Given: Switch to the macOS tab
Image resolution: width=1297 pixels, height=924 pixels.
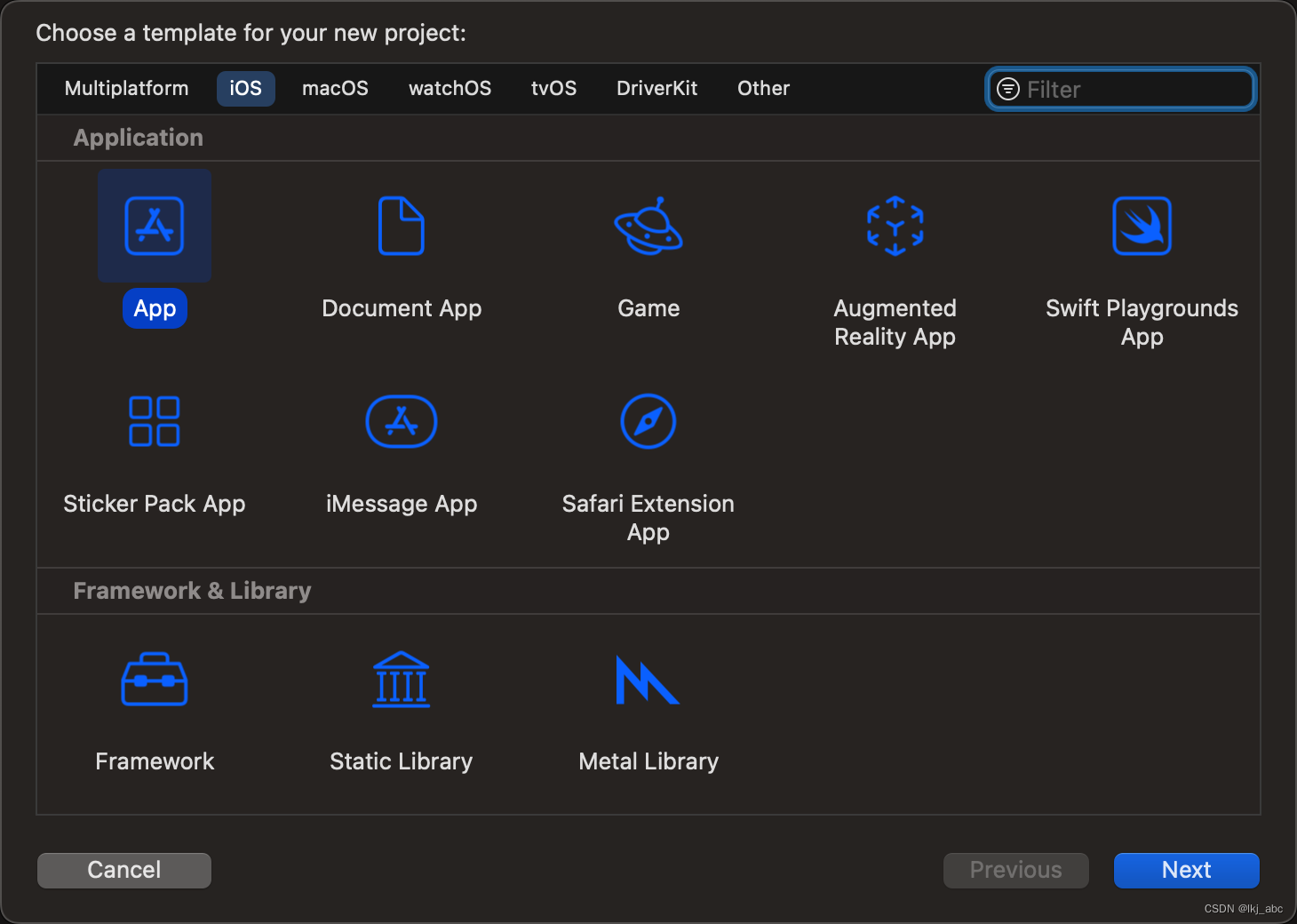Looking at the screenshot, I should pos(335,89).
